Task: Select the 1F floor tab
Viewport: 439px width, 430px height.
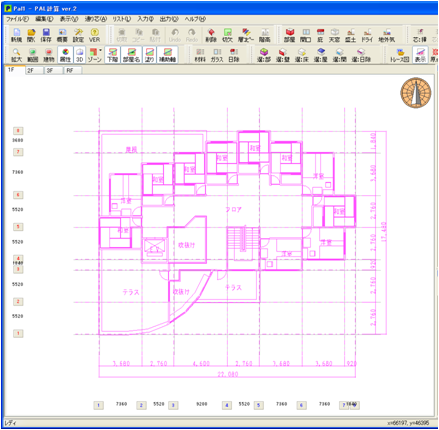Action: click(x=15, y=70)
